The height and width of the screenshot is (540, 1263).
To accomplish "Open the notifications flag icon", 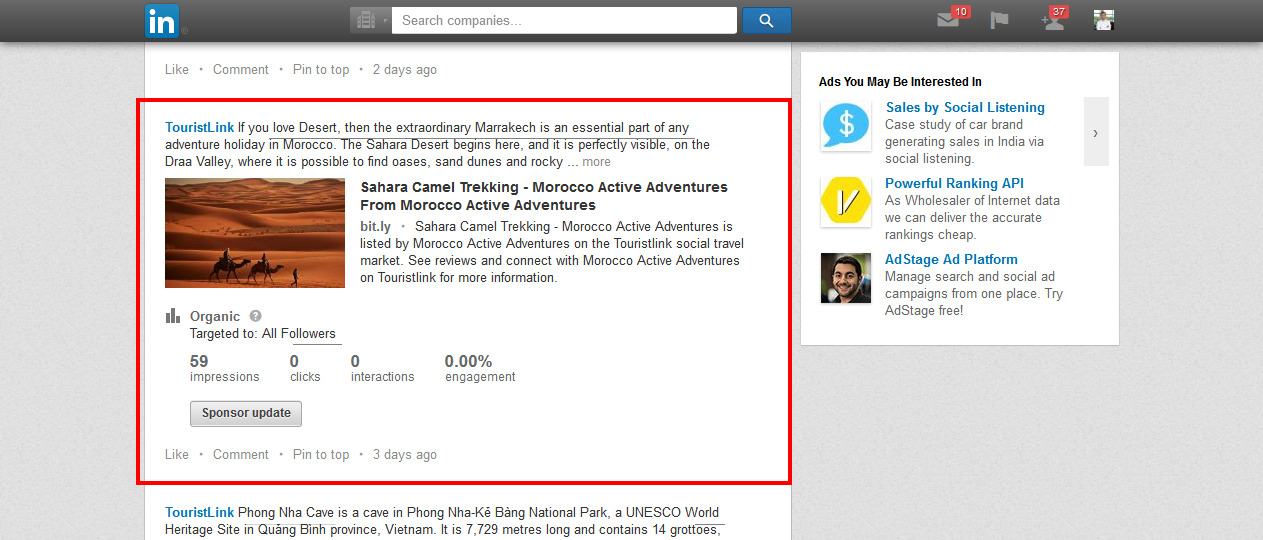I will coord(999,20).
